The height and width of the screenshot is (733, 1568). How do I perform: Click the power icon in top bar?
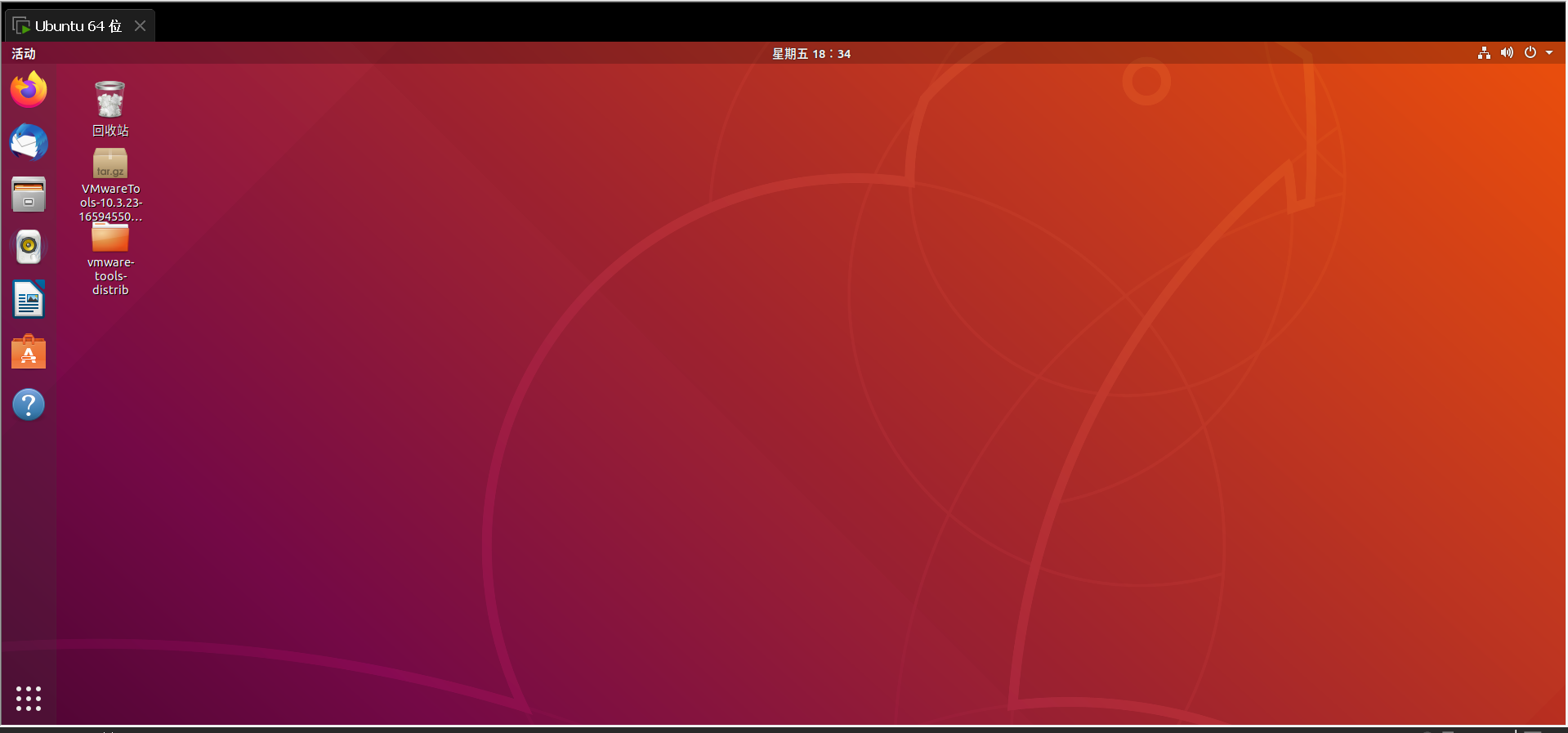click(1530, 52)
